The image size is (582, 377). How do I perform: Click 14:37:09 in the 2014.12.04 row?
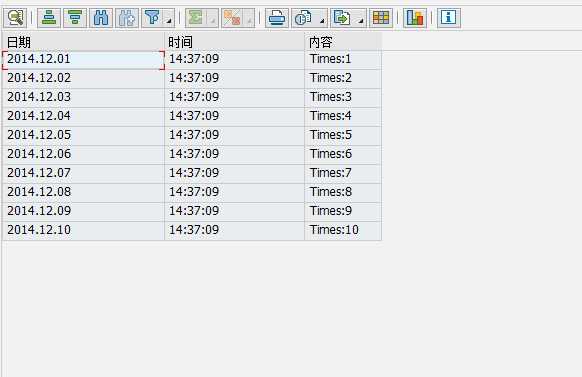coord(235,117)
